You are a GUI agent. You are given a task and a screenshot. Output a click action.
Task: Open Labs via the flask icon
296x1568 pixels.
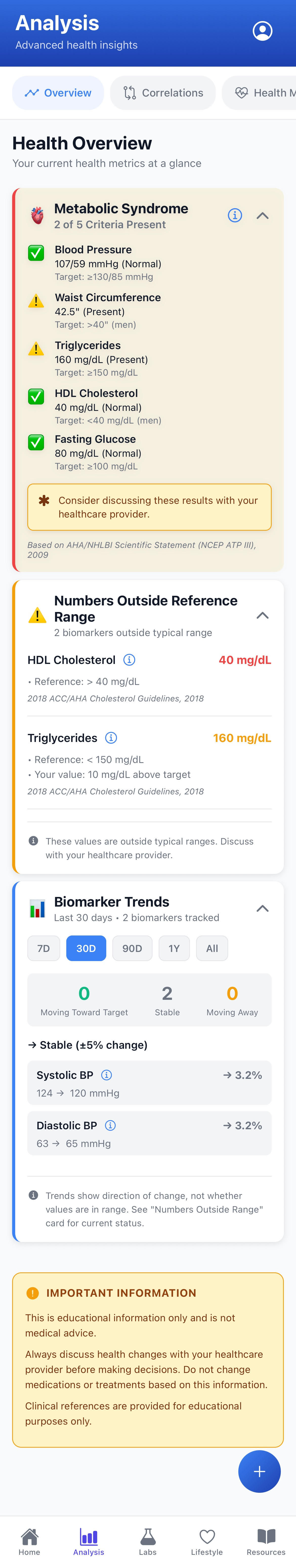(x=148, y=1533)
